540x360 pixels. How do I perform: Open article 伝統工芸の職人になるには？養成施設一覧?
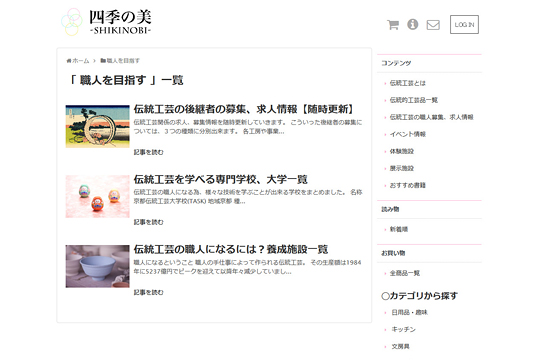click(231, 249)
